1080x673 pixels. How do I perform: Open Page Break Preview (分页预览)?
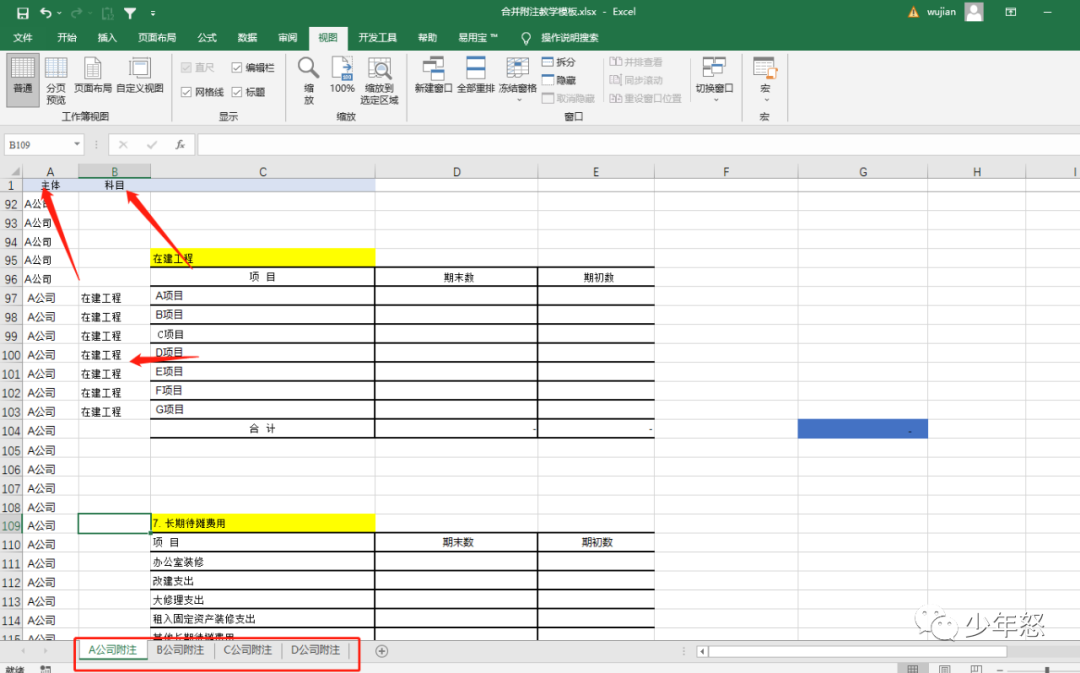point(56,80)
